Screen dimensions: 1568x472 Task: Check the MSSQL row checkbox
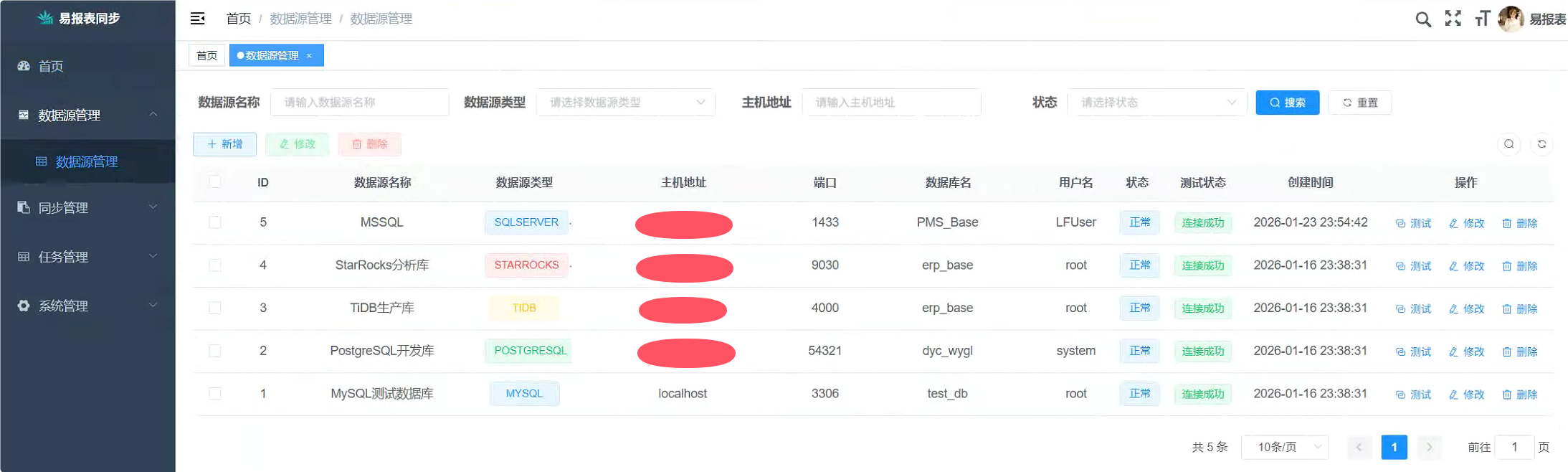click(x=215, y=222)
